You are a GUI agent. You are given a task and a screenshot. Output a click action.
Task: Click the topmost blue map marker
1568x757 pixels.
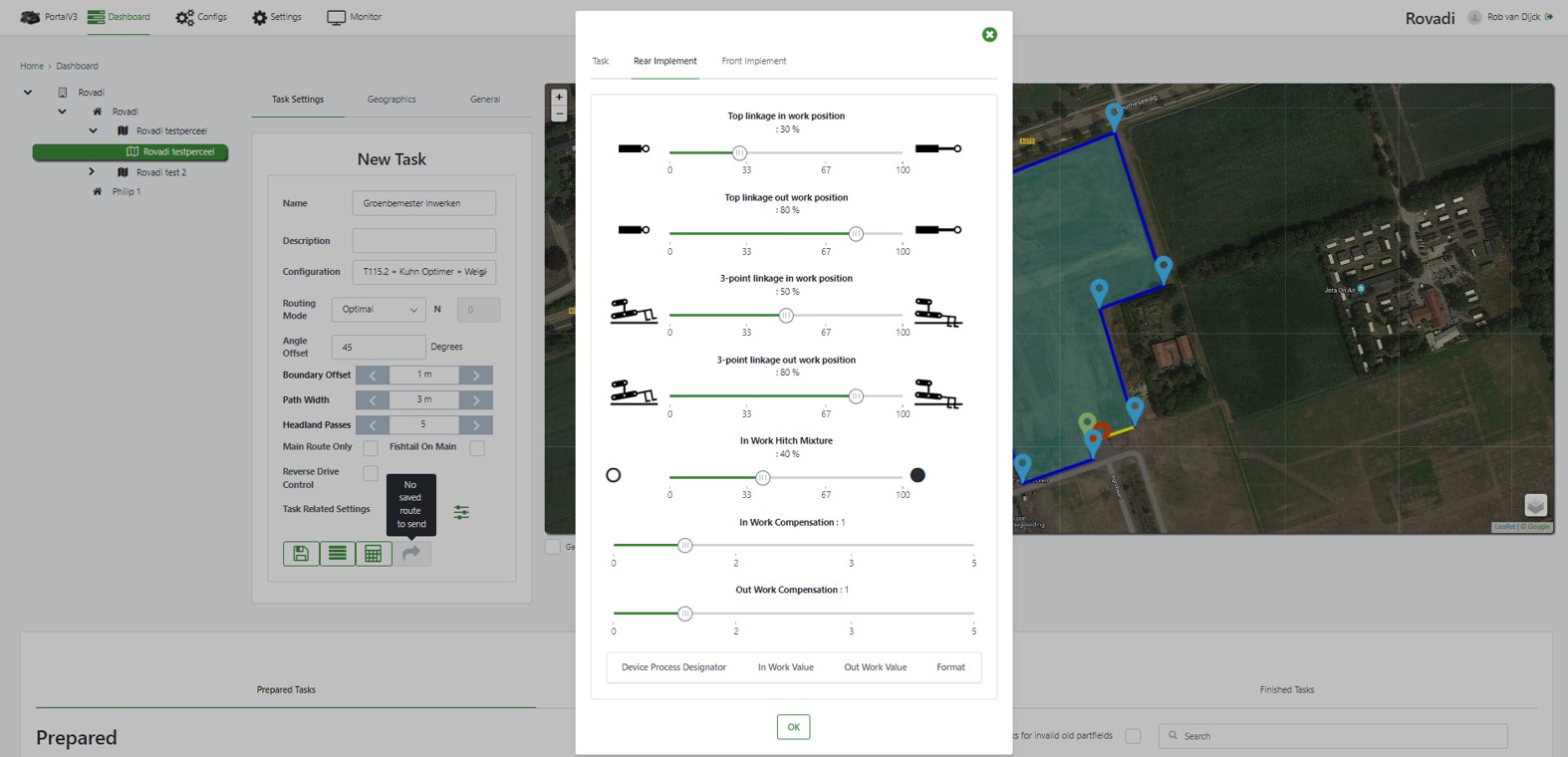[1114, 116]
